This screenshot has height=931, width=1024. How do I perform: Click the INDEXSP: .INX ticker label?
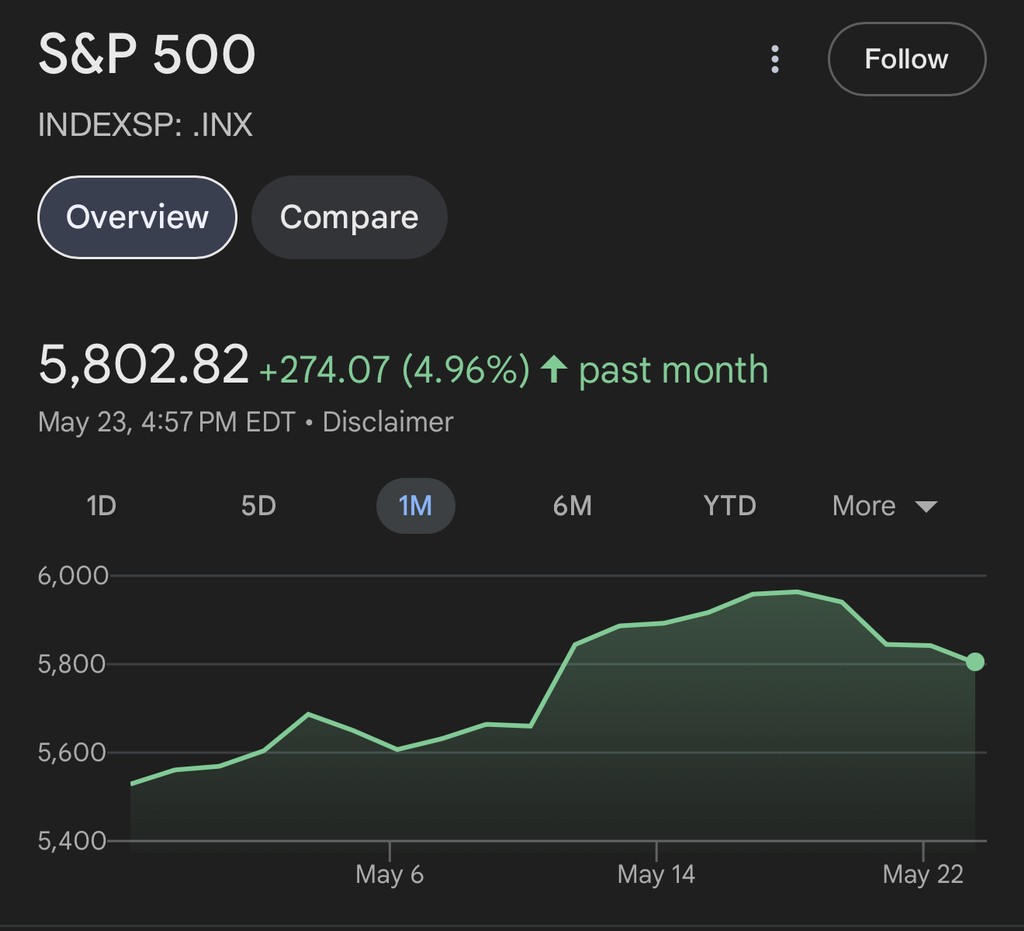145,124
